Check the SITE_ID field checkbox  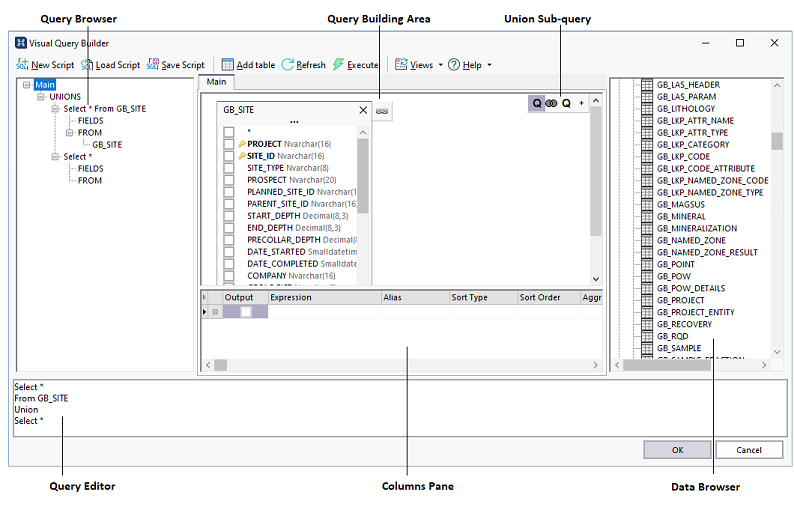click(229, 156)
